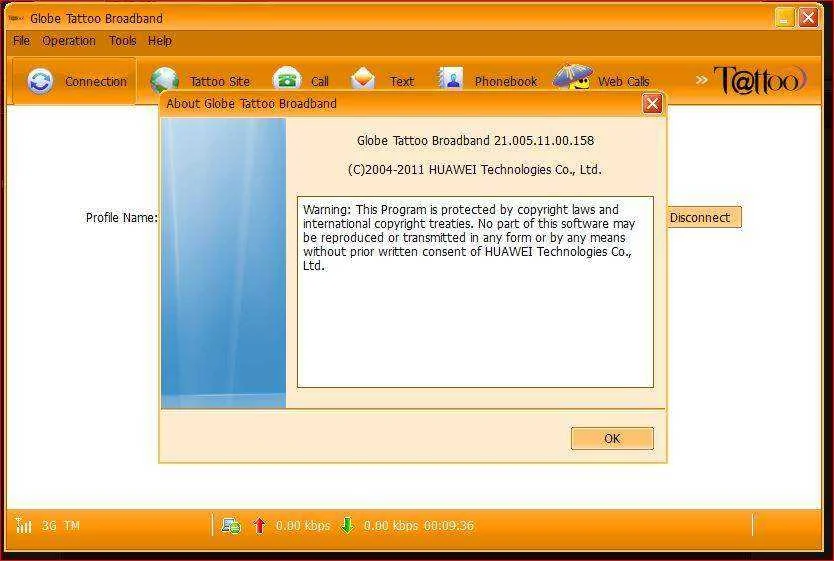The height and width of the screenshot is (561, 834).
Task: Close the main Globe Tattoo Broadband window
Action: pos(809,18)
